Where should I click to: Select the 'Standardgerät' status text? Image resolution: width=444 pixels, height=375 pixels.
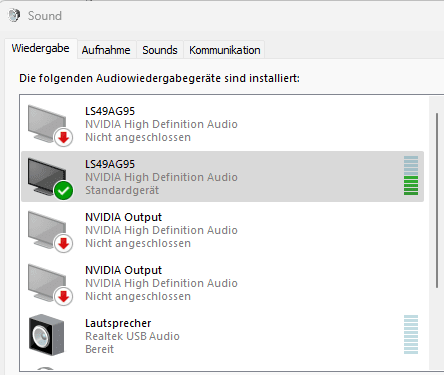122,190
